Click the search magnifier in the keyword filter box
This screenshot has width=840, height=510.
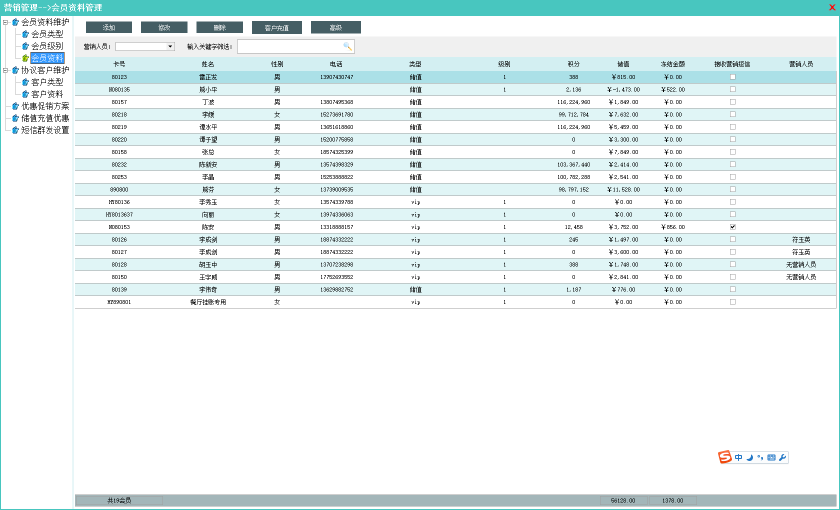(x=347, y=46)
